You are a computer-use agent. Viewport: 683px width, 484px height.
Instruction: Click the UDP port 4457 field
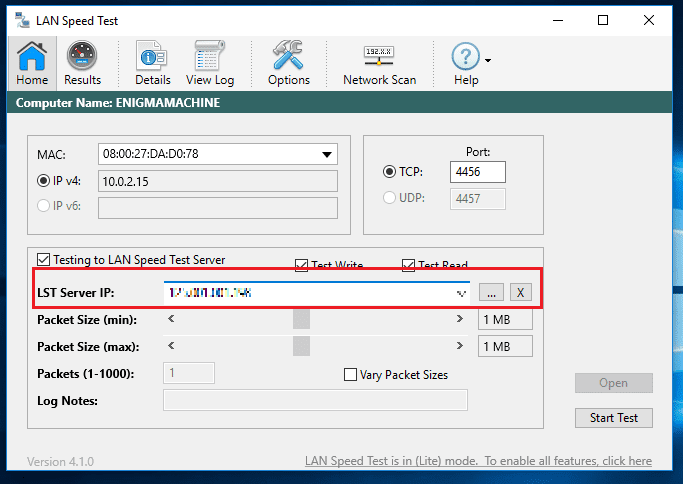coord(478,199)
